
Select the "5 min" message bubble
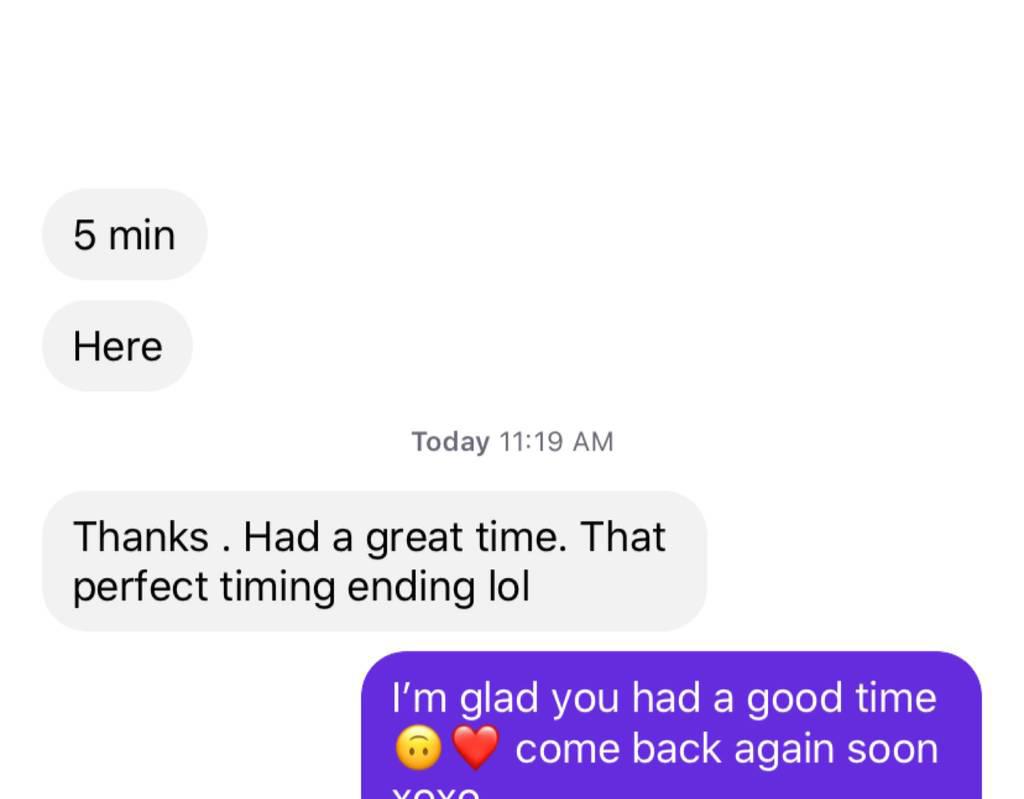(x=125, y=235)
